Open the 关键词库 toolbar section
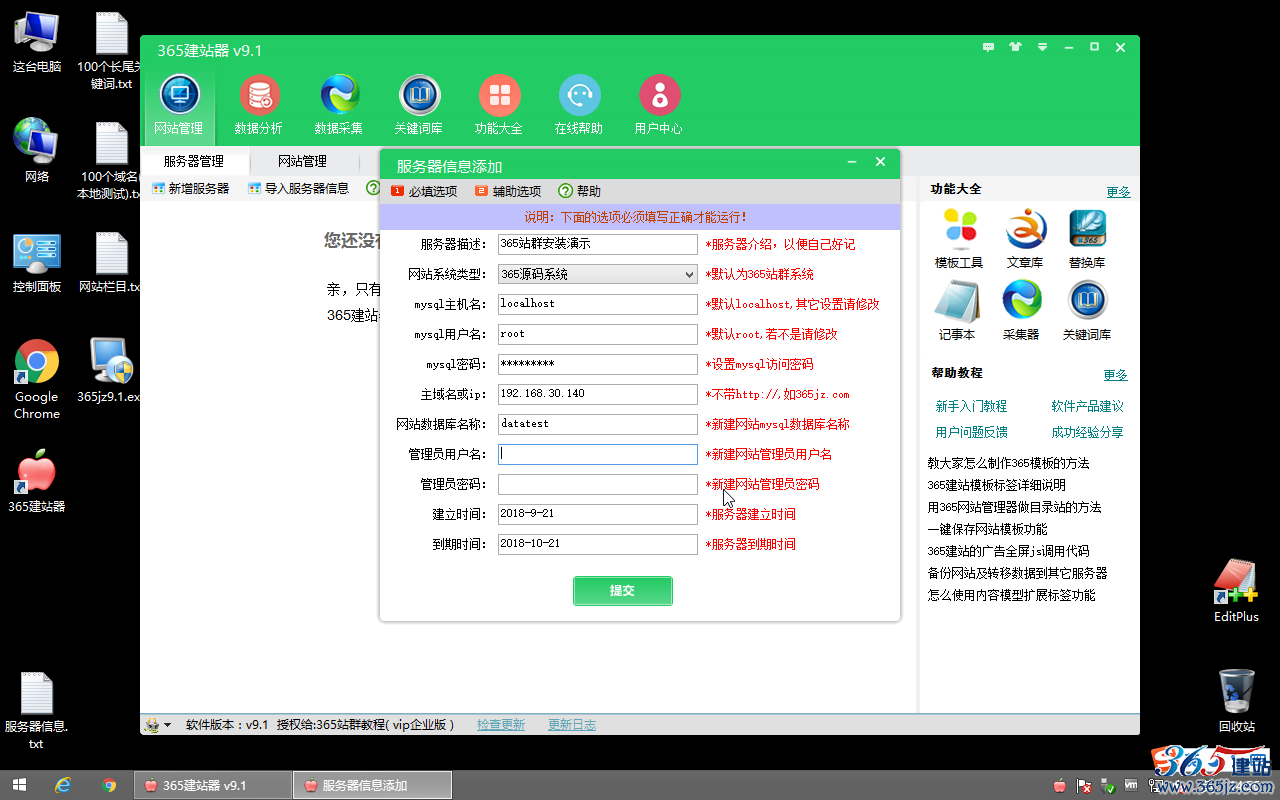 point(419,105)
